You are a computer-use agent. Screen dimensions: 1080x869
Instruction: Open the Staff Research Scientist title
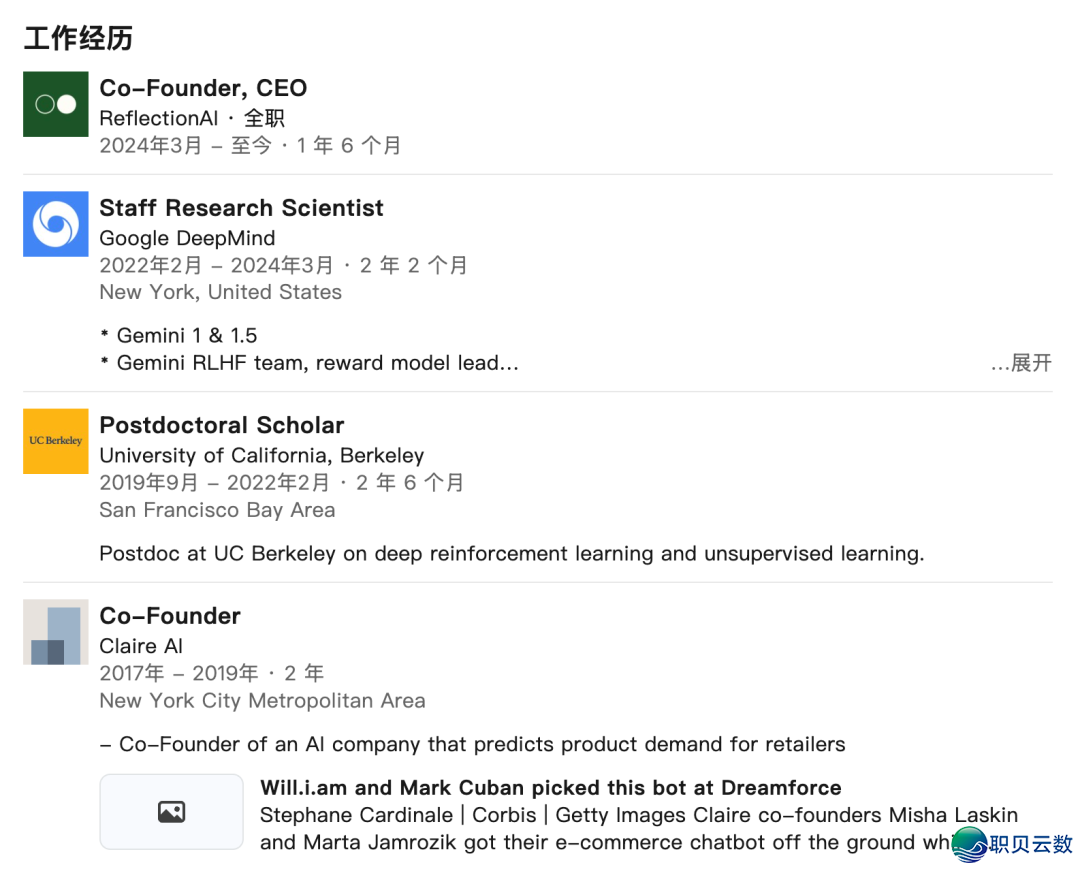(x=242, y=208)
